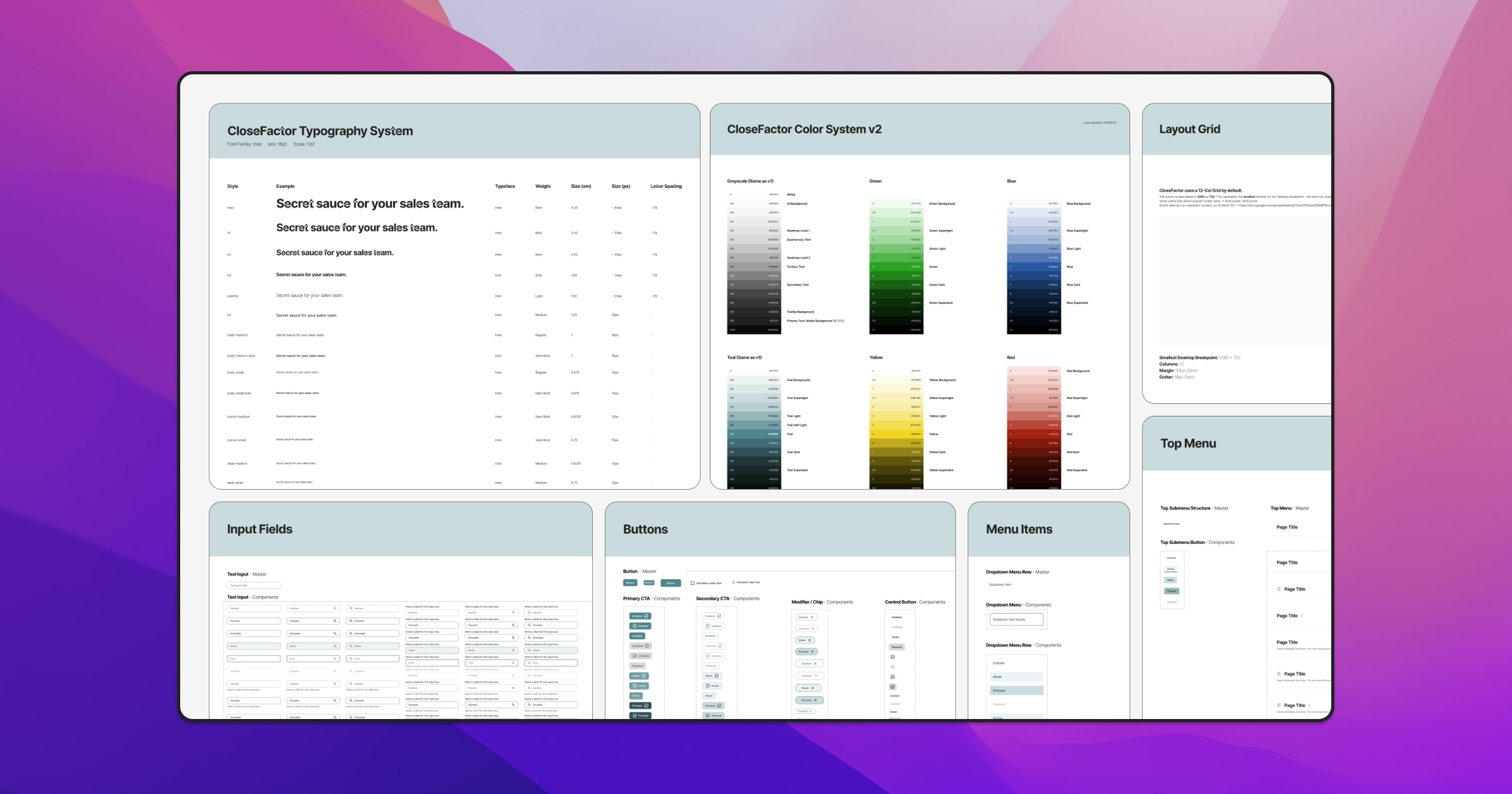Click Text Input Field under Text Input Master

pos(254,585)
